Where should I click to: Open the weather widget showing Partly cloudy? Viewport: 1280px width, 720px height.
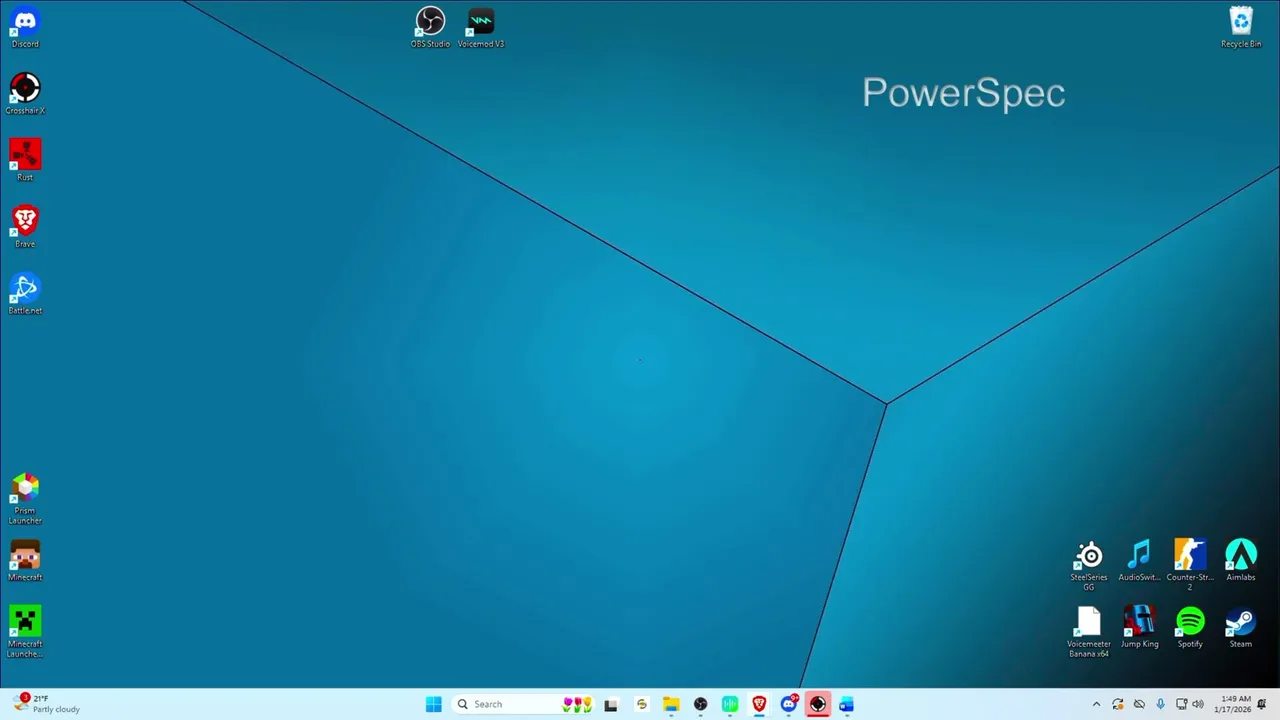point(47,703)
